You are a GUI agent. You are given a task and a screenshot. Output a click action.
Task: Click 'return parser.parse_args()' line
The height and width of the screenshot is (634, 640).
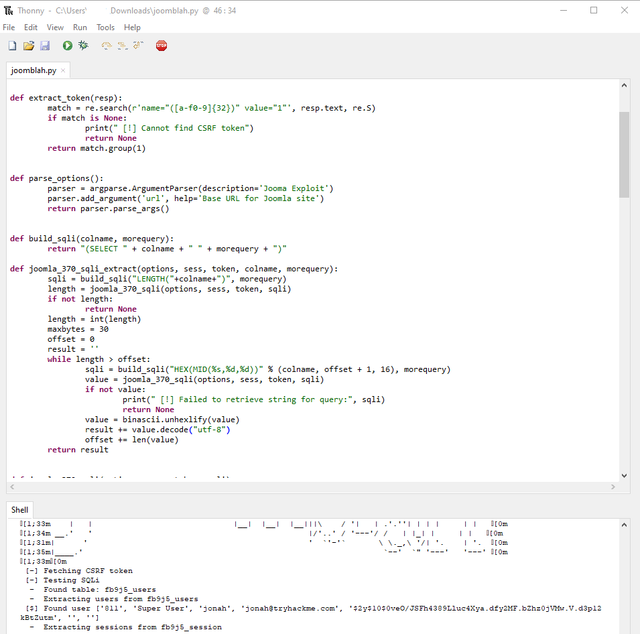[x=108, y=209]
